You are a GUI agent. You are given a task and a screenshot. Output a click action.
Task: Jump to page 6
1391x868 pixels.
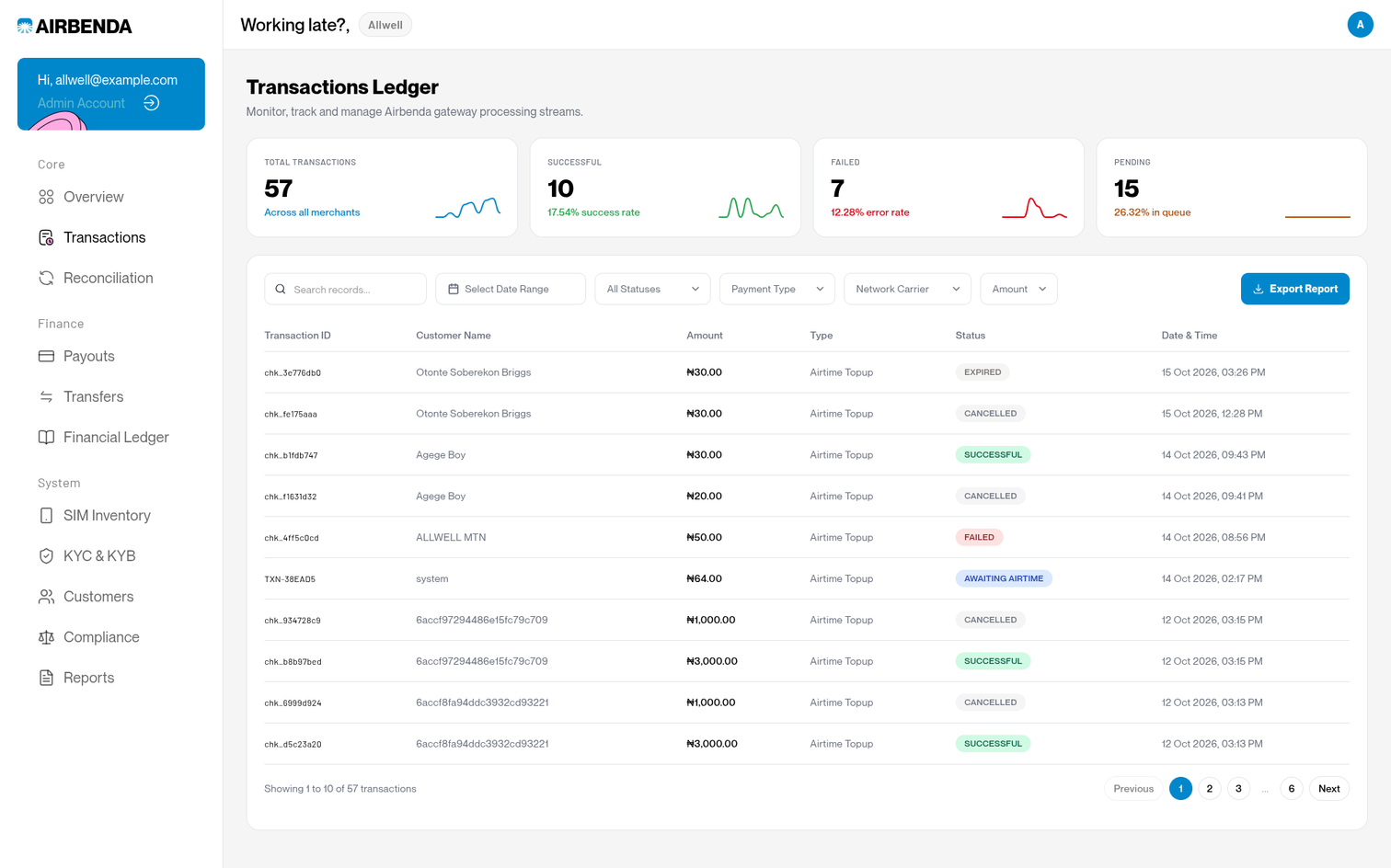pyautogui.click(x=1292, y=789)
